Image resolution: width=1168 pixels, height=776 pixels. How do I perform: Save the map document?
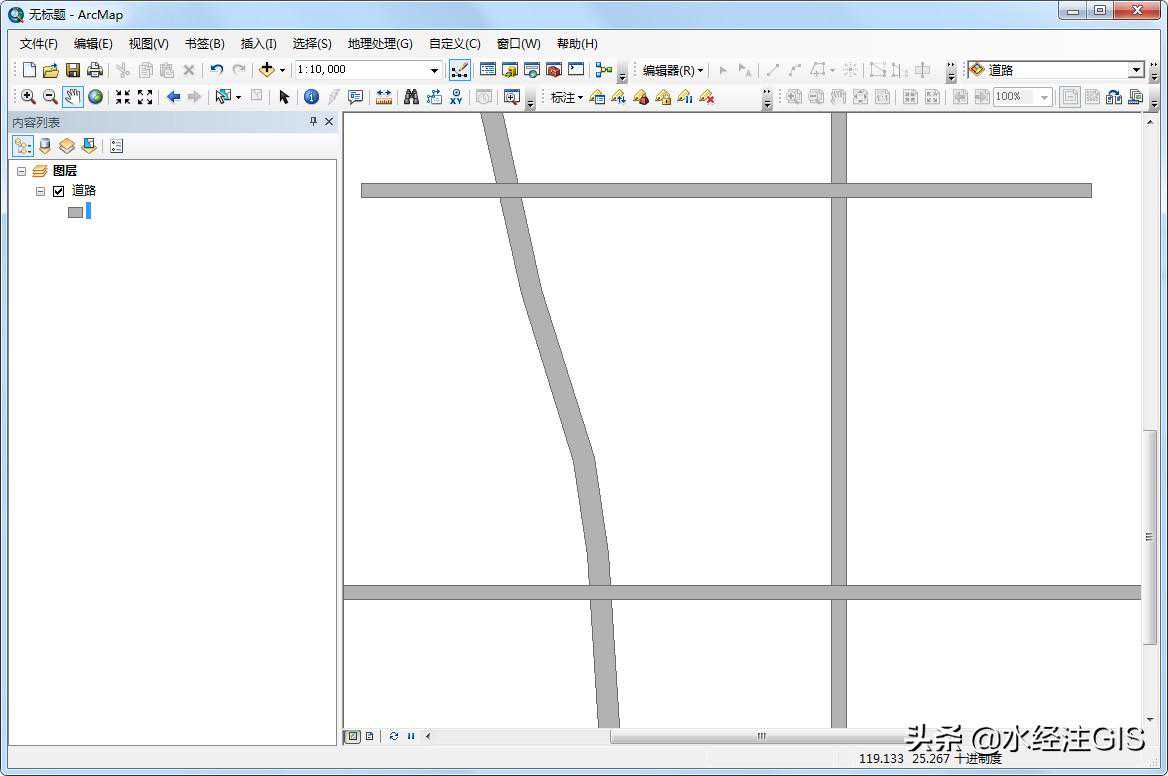pos(73,70)
